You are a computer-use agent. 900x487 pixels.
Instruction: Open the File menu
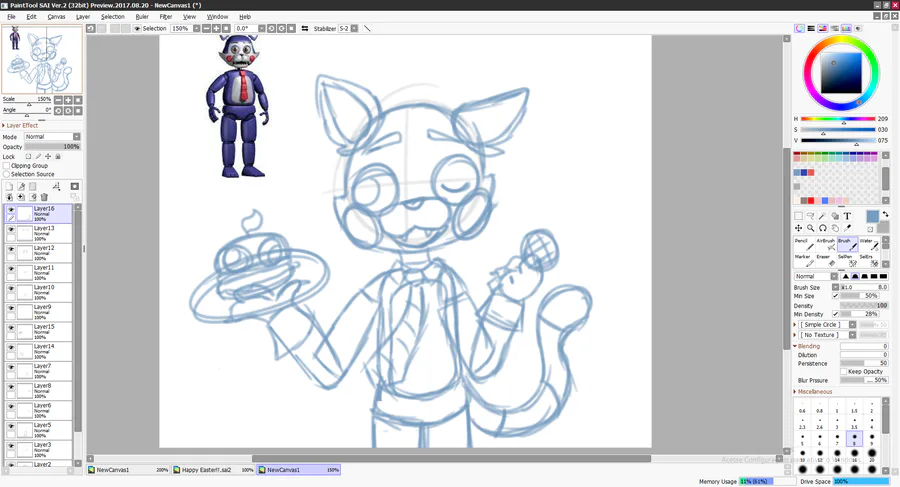click(11, 17)
